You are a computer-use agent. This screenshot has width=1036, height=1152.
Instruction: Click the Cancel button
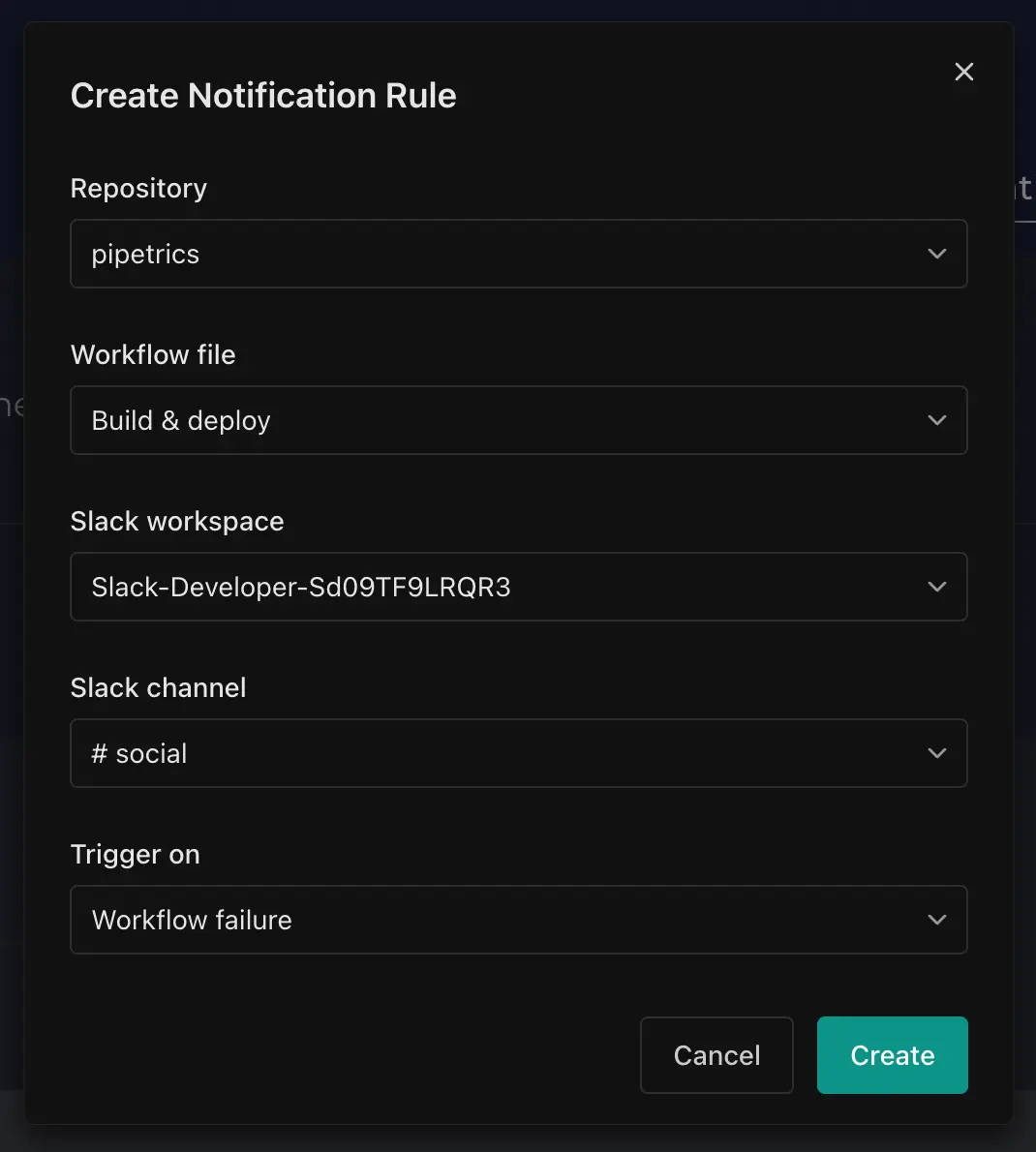point(716,1055)
